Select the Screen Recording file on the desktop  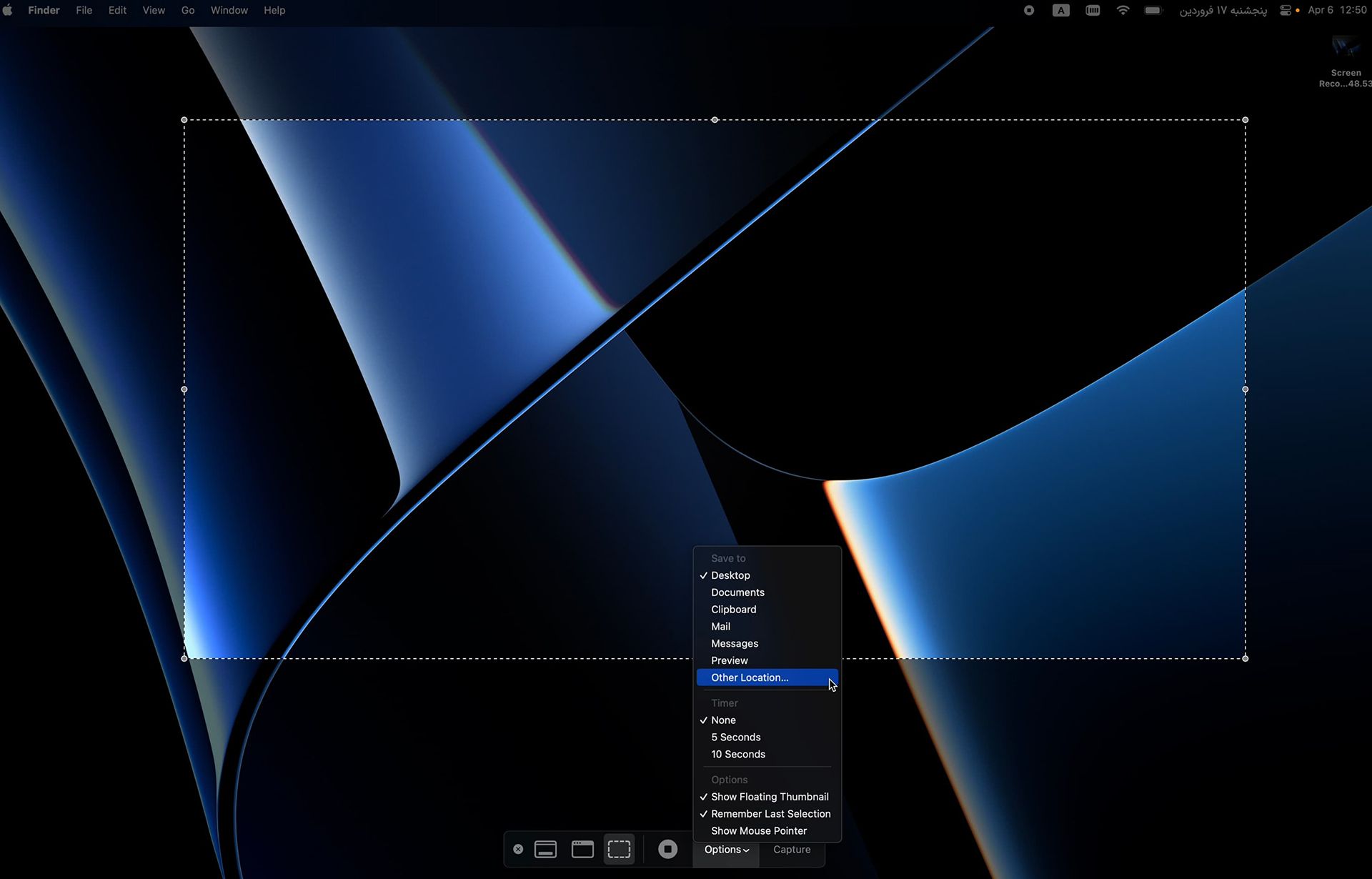[1346, 61]
